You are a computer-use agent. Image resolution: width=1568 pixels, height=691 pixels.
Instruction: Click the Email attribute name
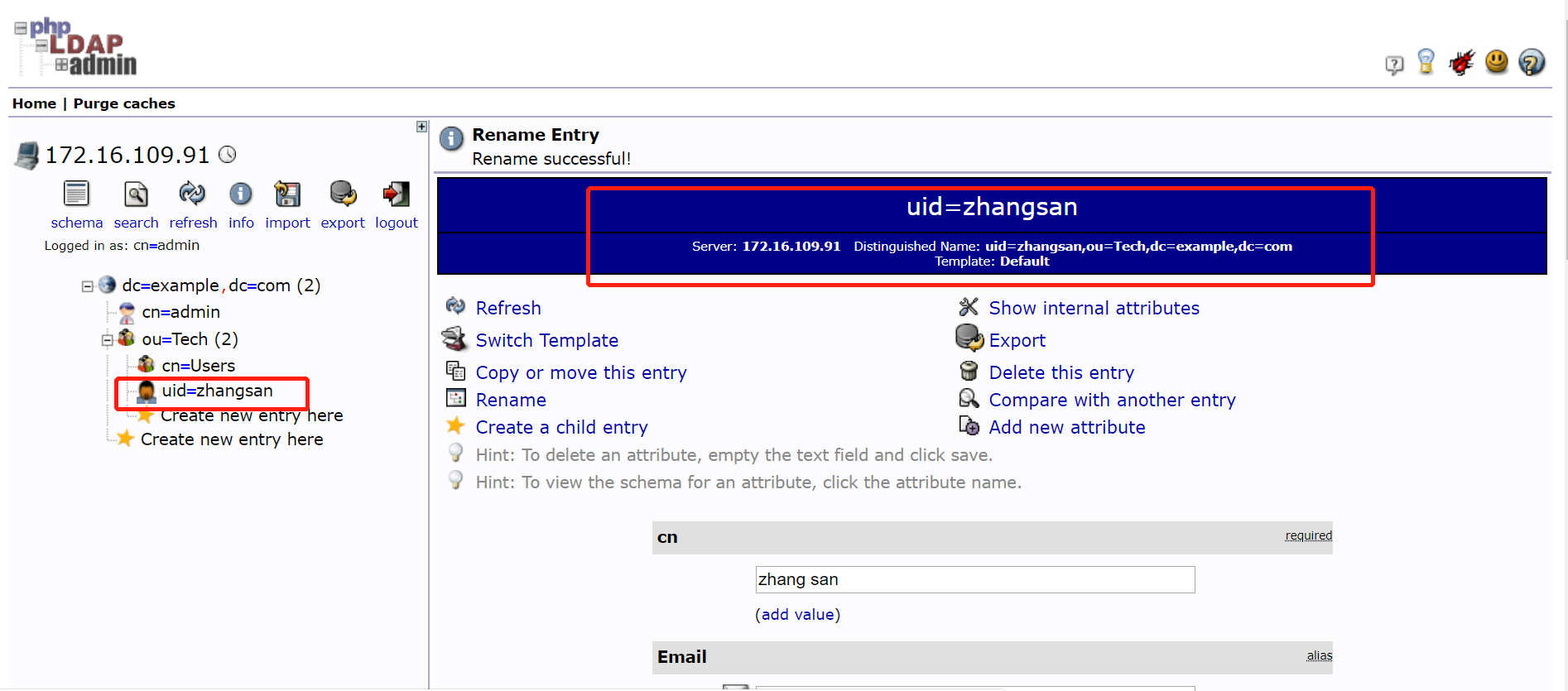click(681, 656)
